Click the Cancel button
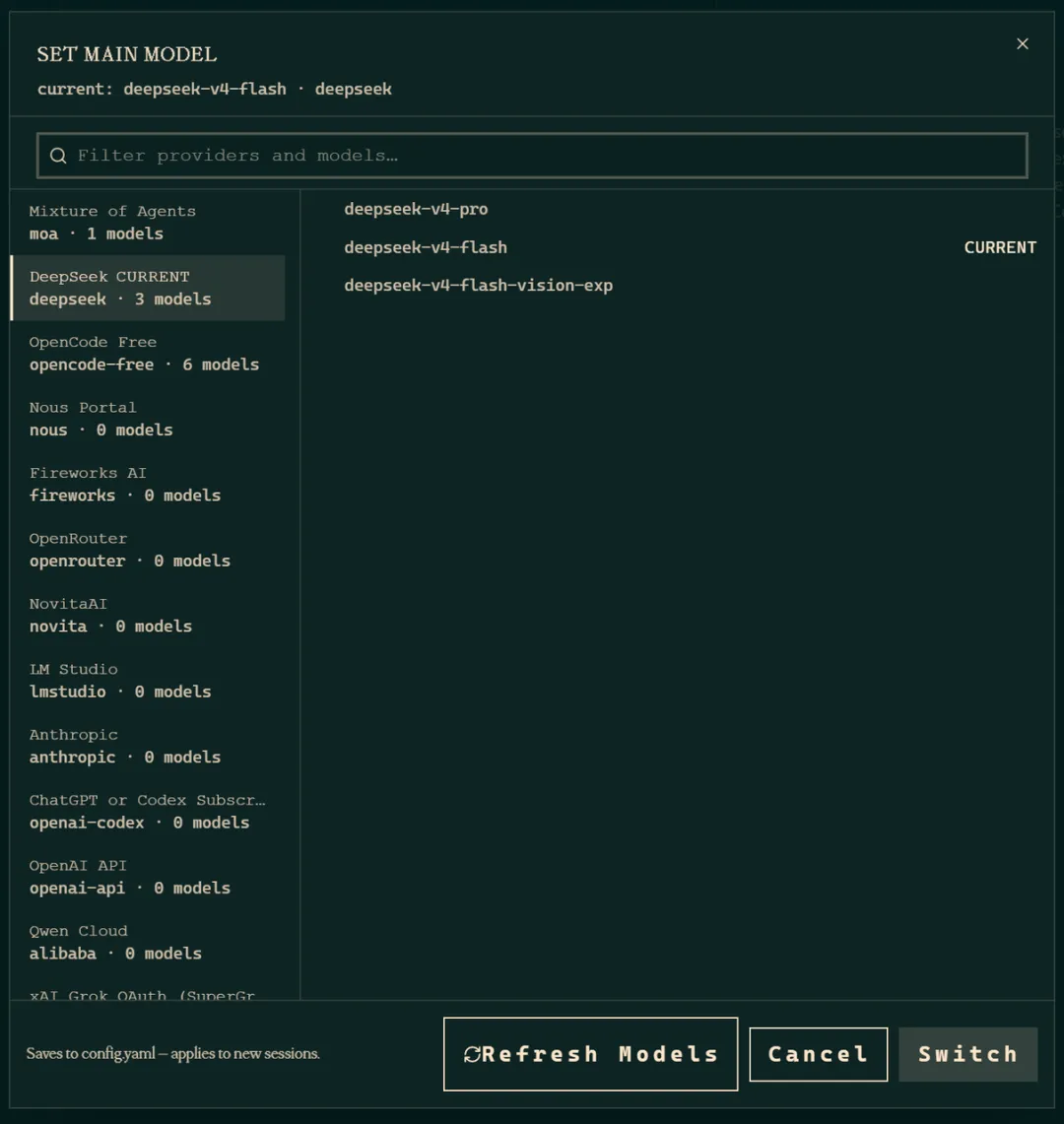Viewport: 1064px width, 1124px height. click(818, 1054)
